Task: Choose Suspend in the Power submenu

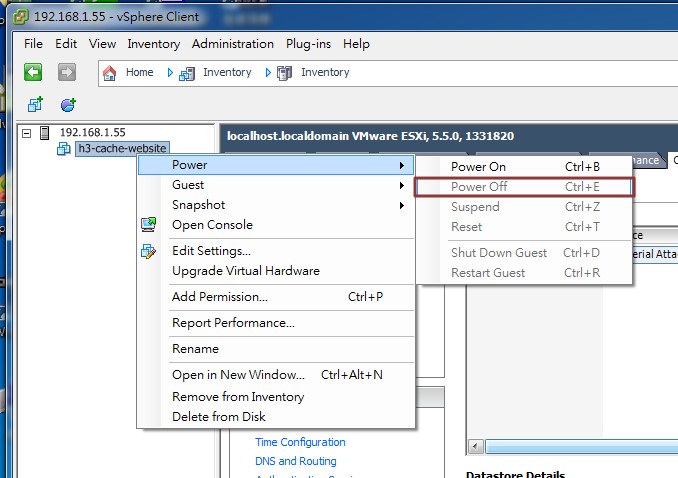Action: pyautogui.click(x=524, y=206)
